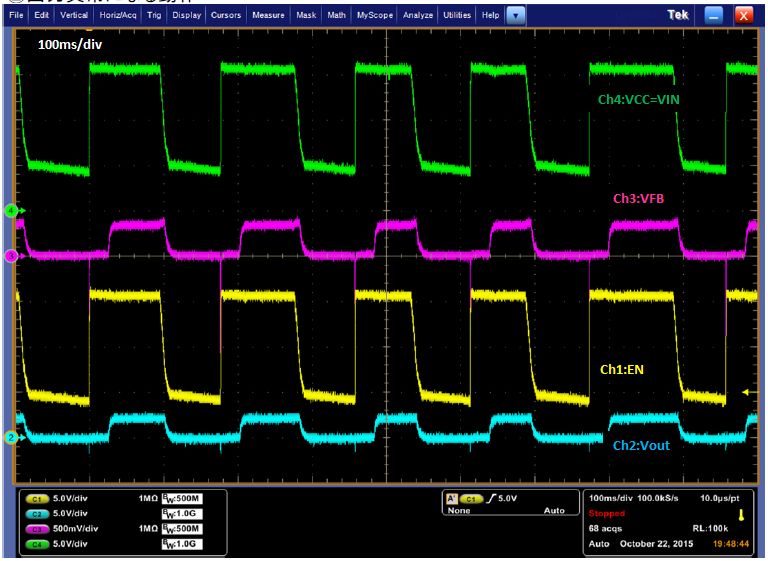Select channel 2 ground reference marker

(x=13, y=438)
